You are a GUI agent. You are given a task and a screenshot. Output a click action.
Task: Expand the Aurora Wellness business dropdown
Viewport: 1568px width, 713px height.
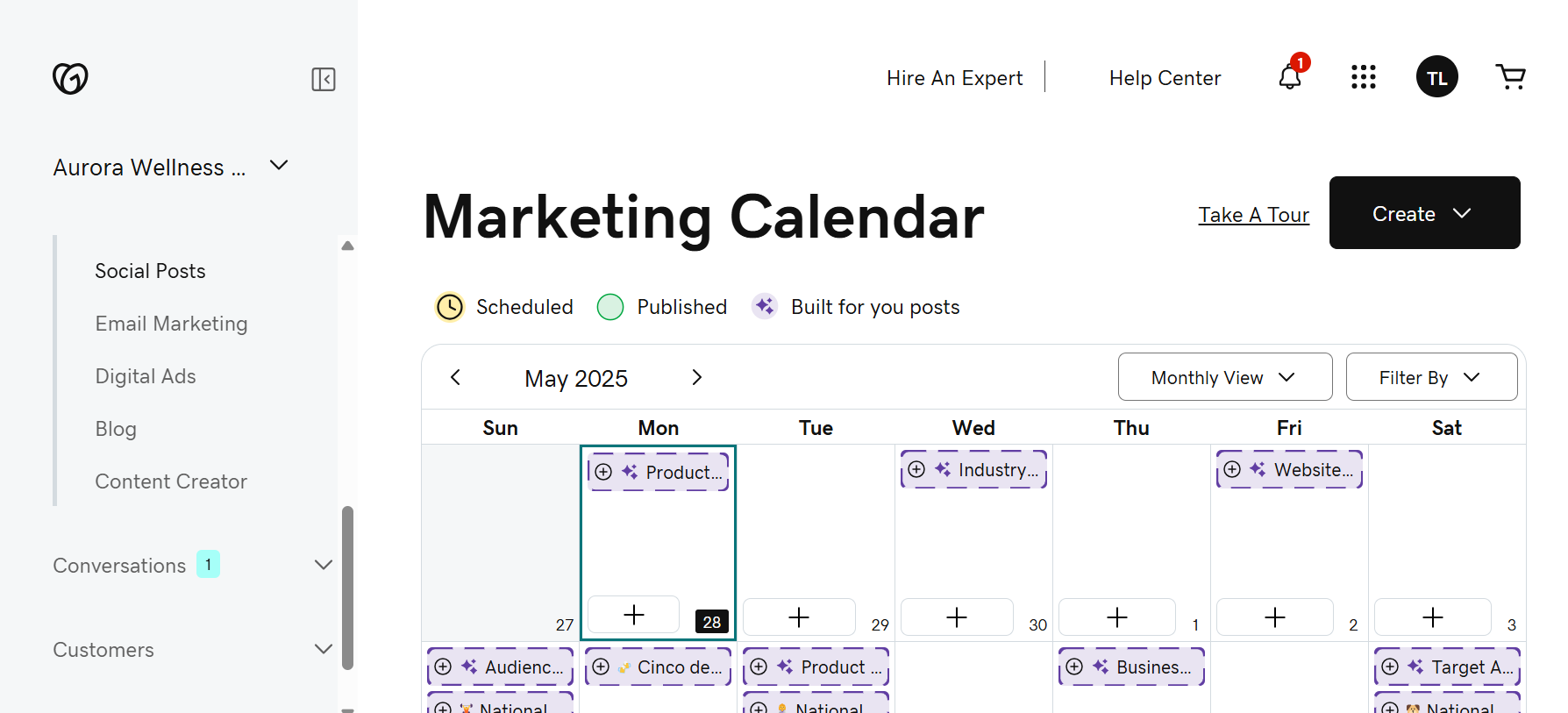(x=279, y=166)
